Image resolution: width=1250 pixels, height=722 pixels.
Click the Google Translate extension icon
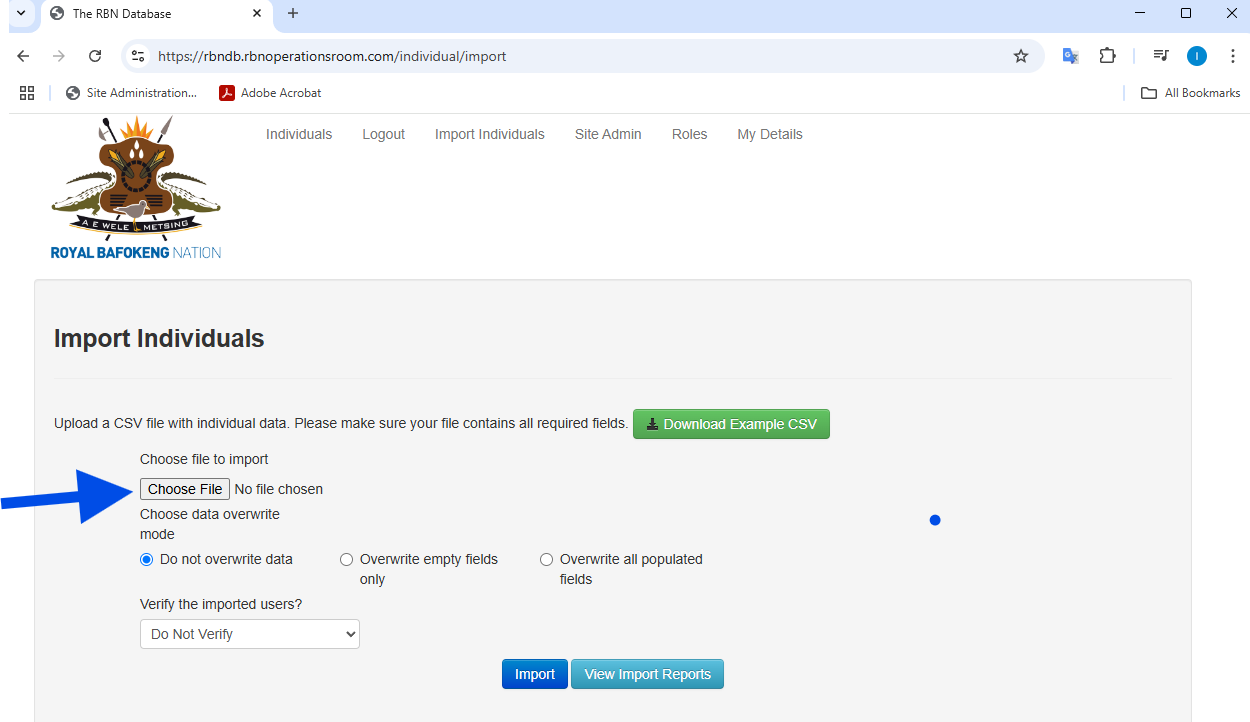click(x=1070, y=56)
